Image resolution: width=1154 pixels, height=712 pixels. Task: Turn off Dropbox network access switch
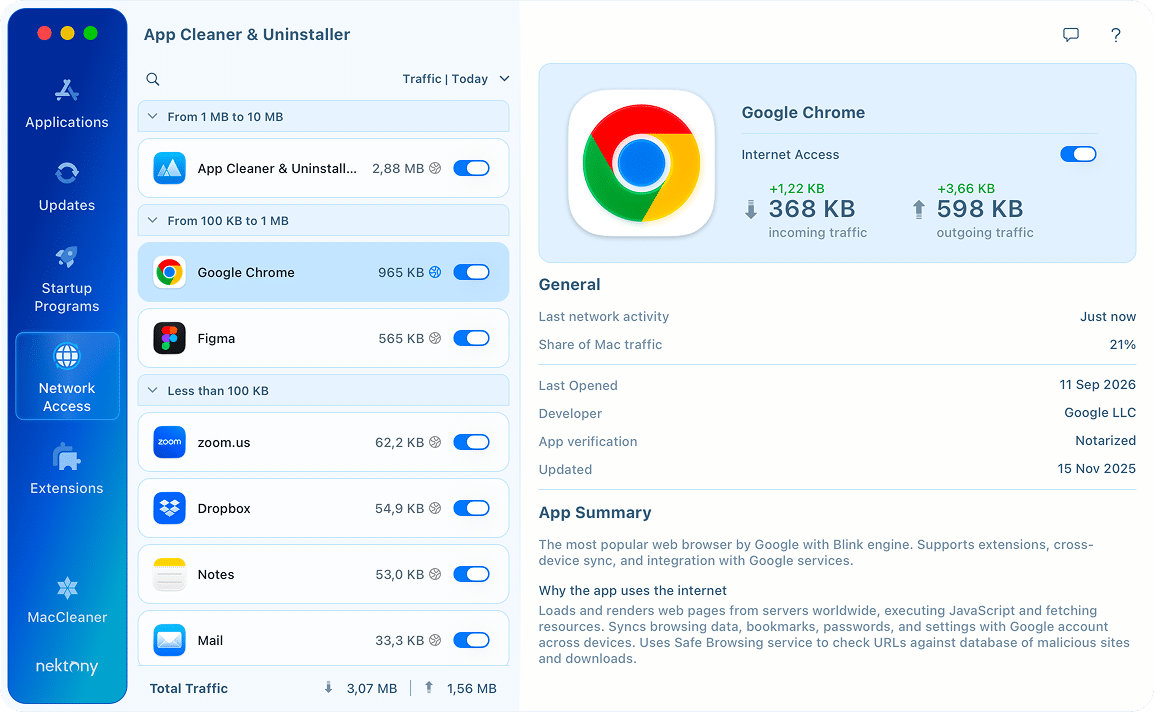pos(471,509)
